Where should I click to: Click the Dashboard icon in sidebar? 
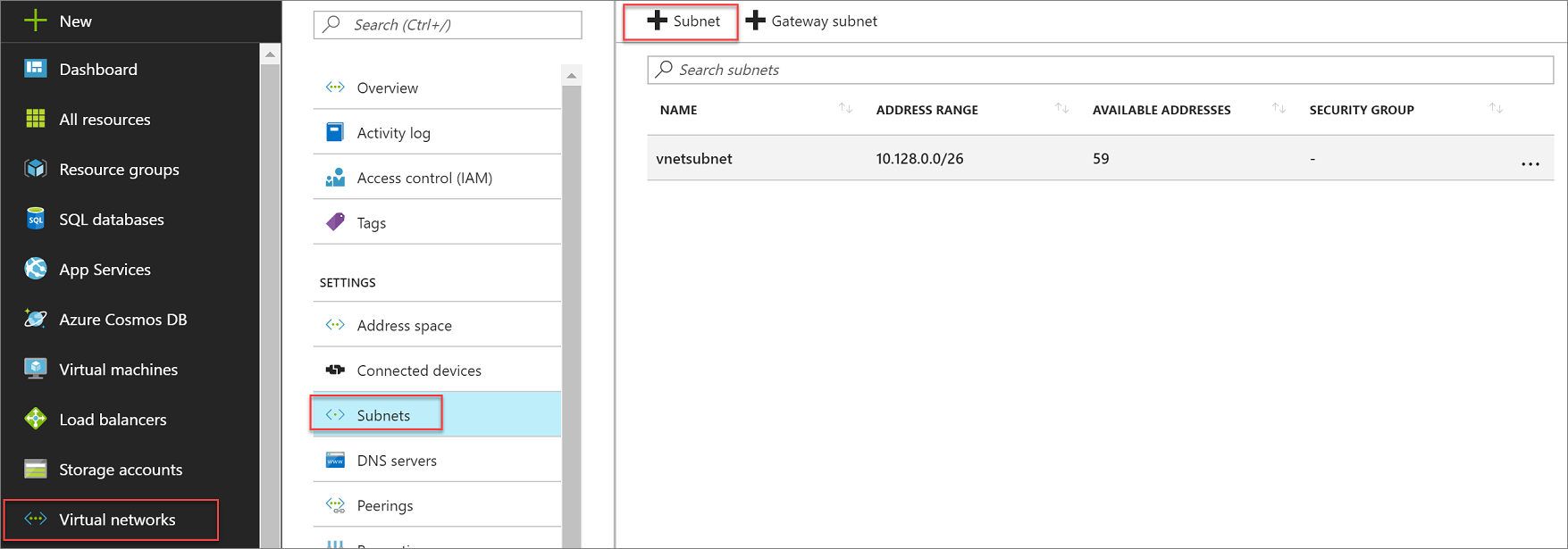pos(36,69)
